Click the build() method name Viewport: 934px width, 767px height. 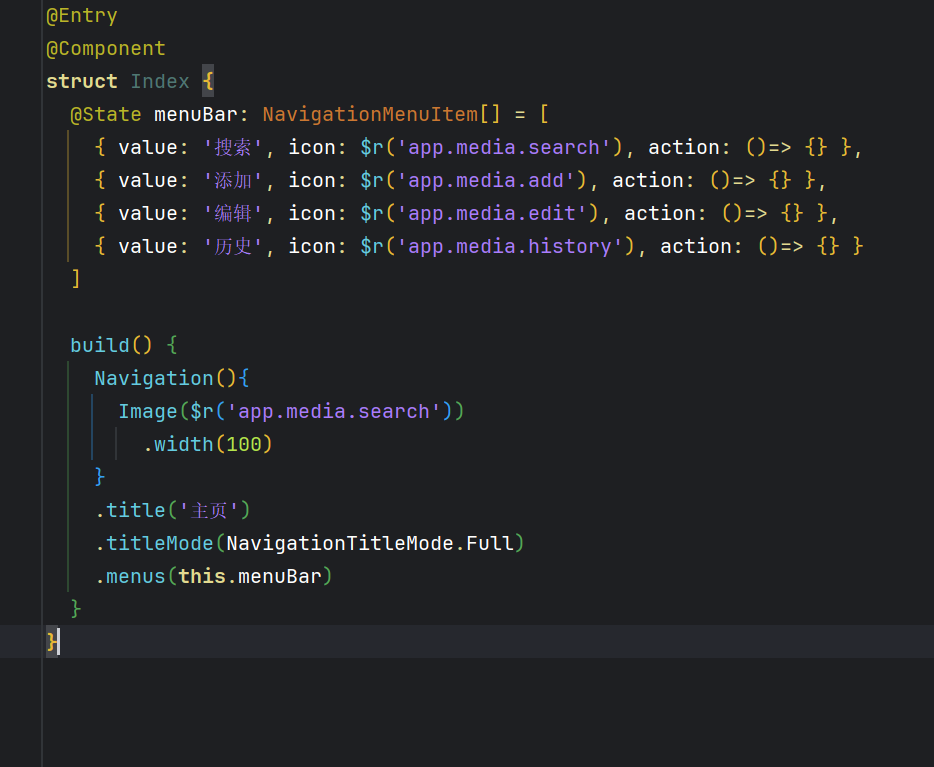coord(100,345)
